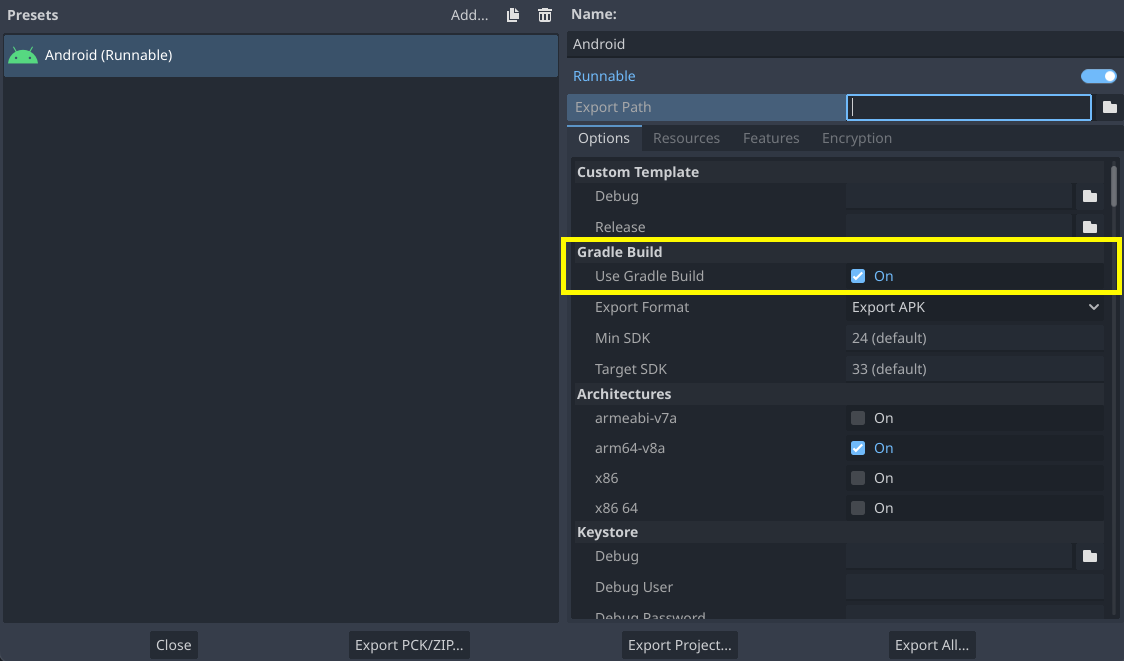The image size is (1124, 661).
Task: Open the Features tab
Action: [770, 138]
